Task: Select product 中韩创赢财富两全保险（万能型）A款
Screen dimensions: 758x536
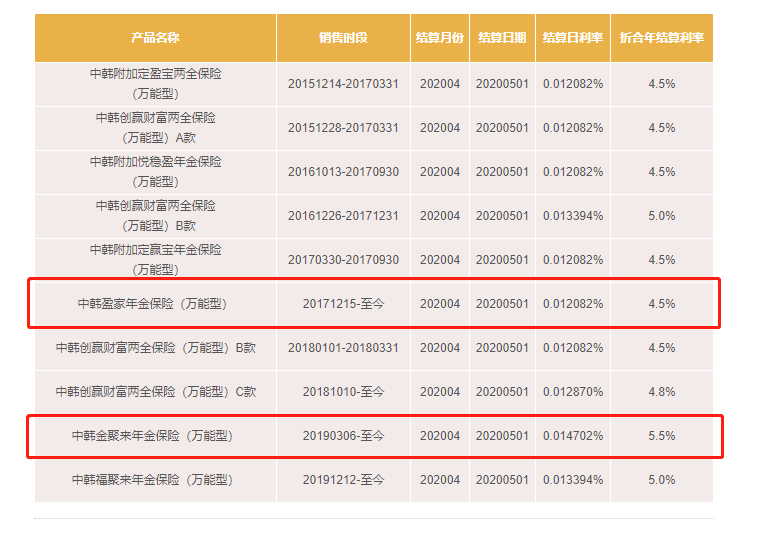Action: [x=155, y=128]
